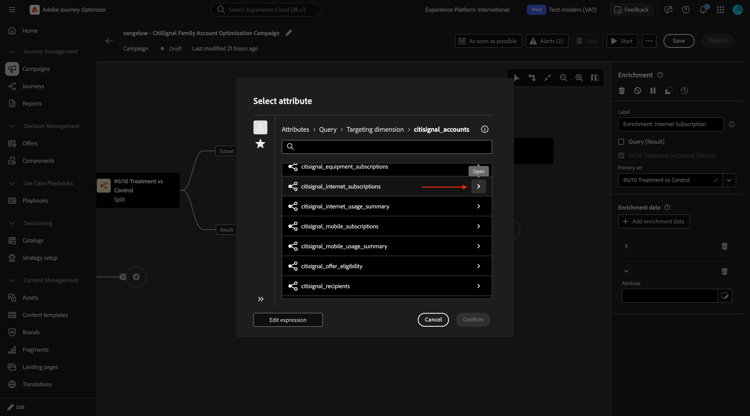Click the Search Experience Cloud box

click(x=265, y=10)
